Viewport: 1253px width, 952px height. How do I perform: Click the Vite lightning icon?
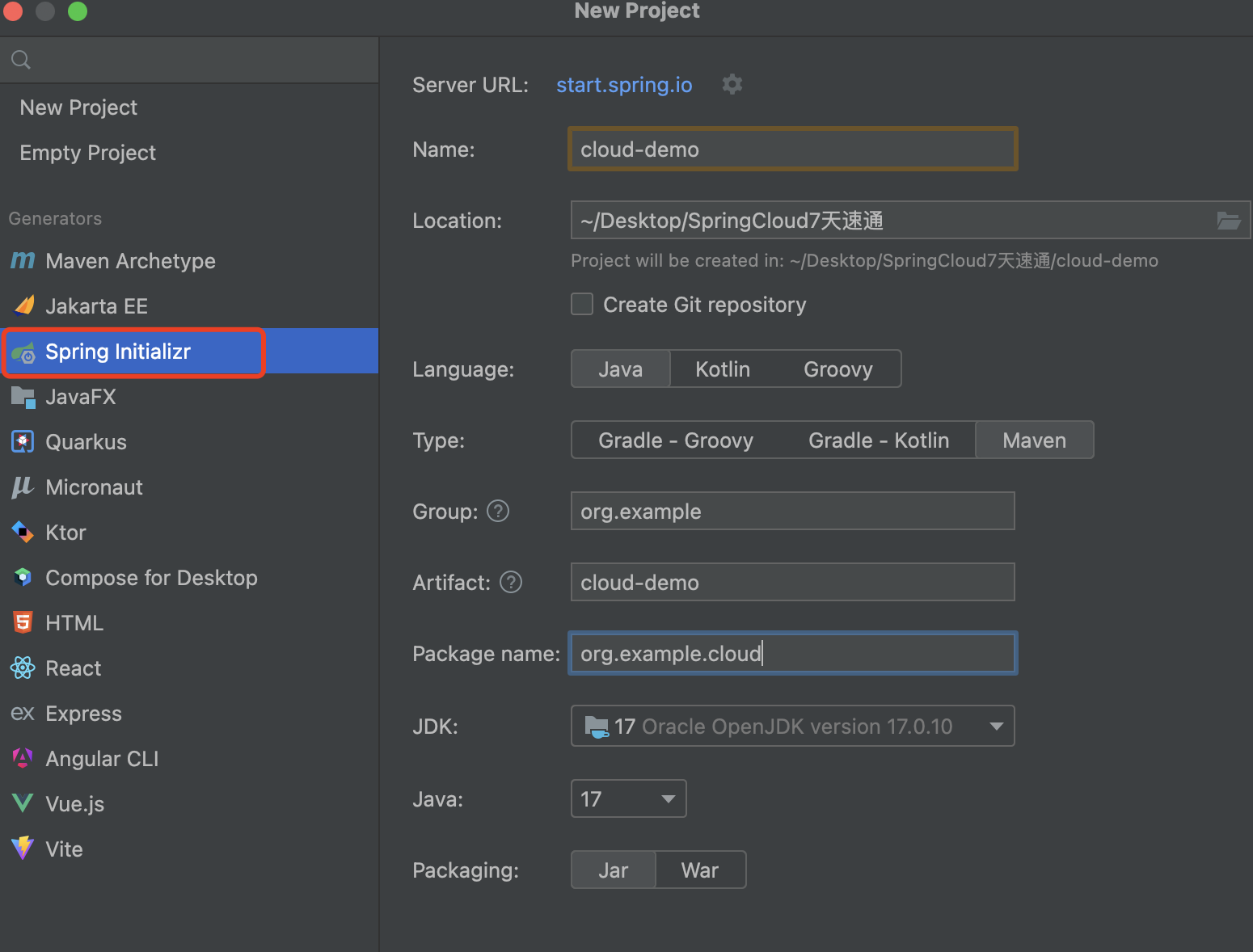23,848
